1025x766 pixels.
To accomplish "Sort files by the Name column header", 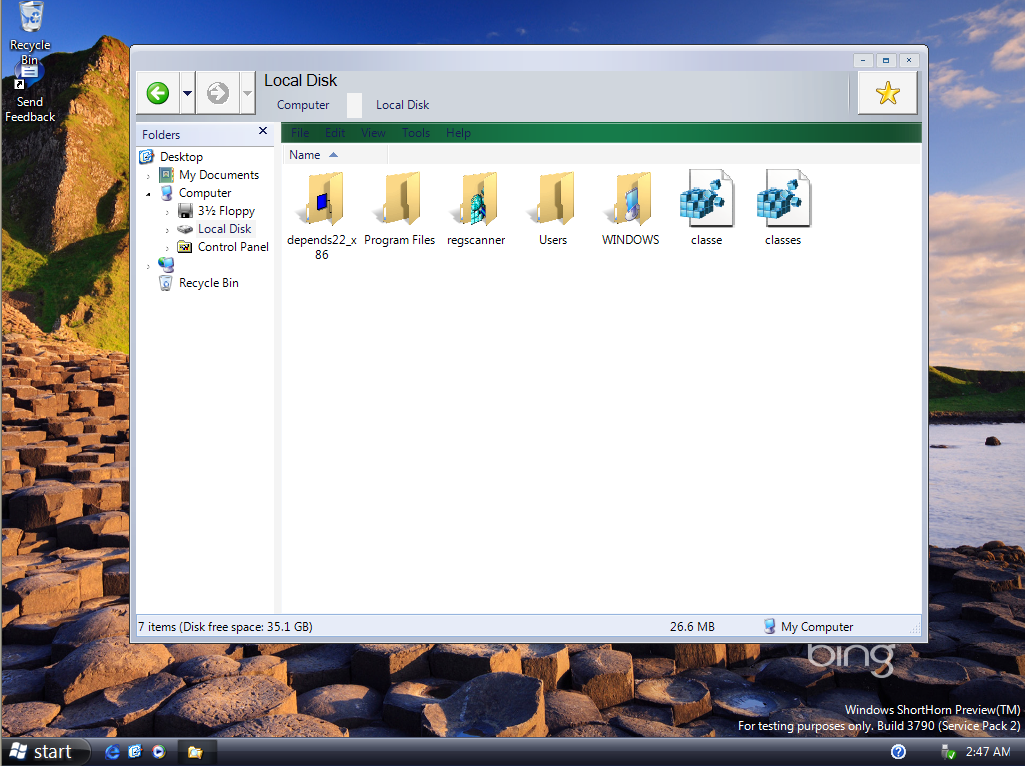I will coord(335,155).
